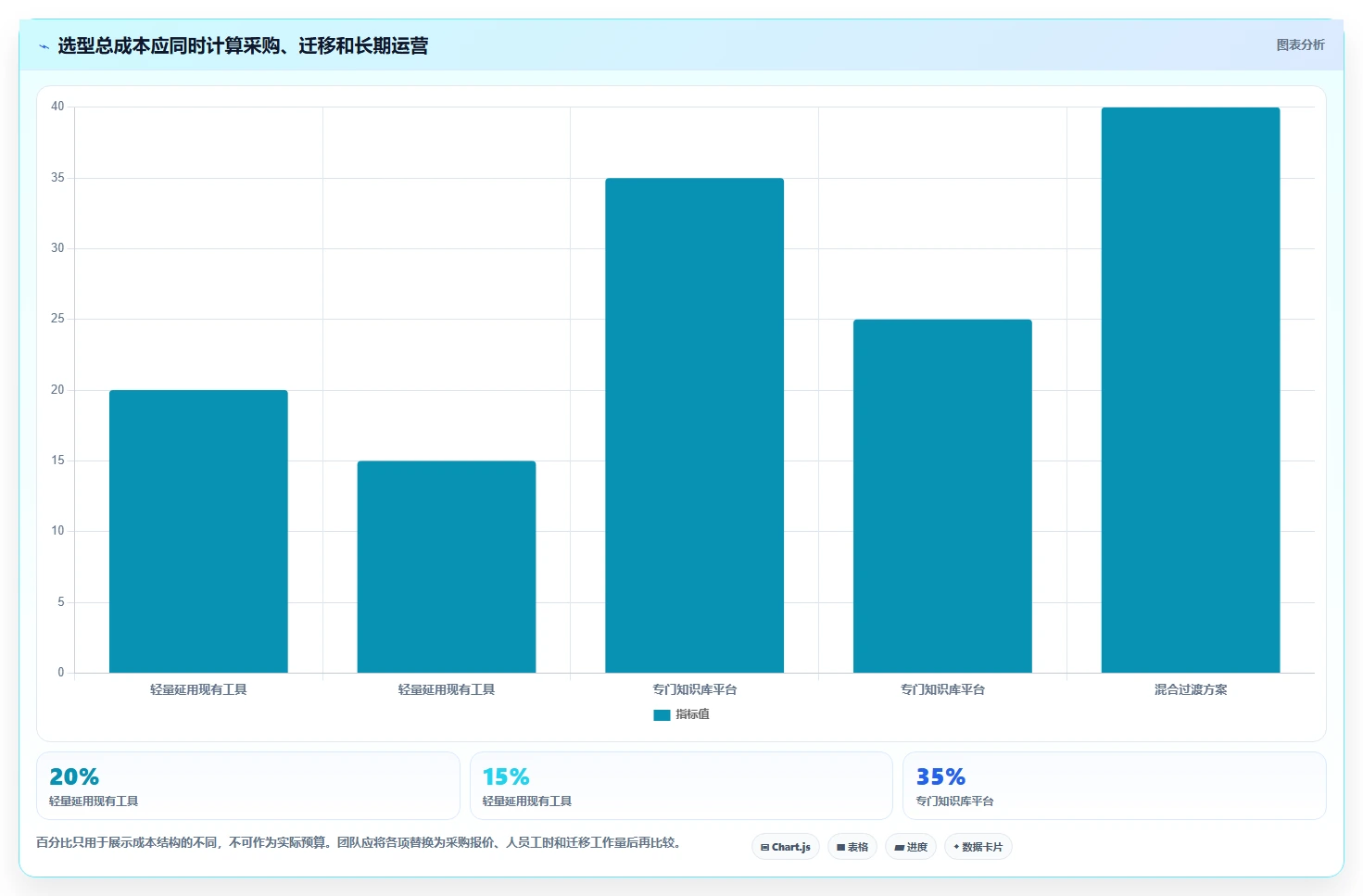Viewport: 1363px width, 896px height.
Task: Click the 35% stat card value
Action: coord(940,776)
